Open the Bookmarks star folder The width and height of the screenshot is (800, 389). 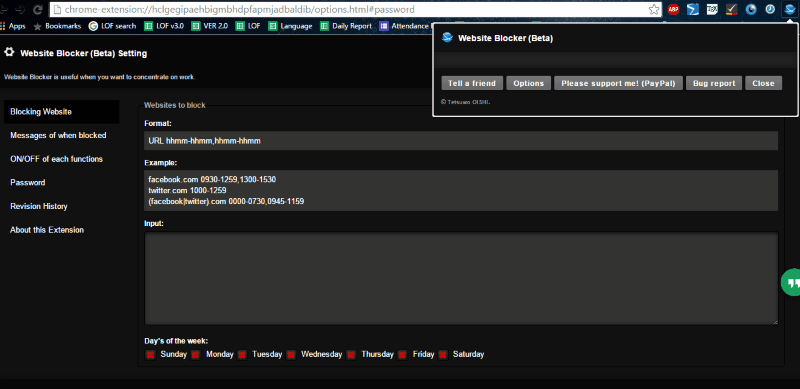tap(57, 26)
